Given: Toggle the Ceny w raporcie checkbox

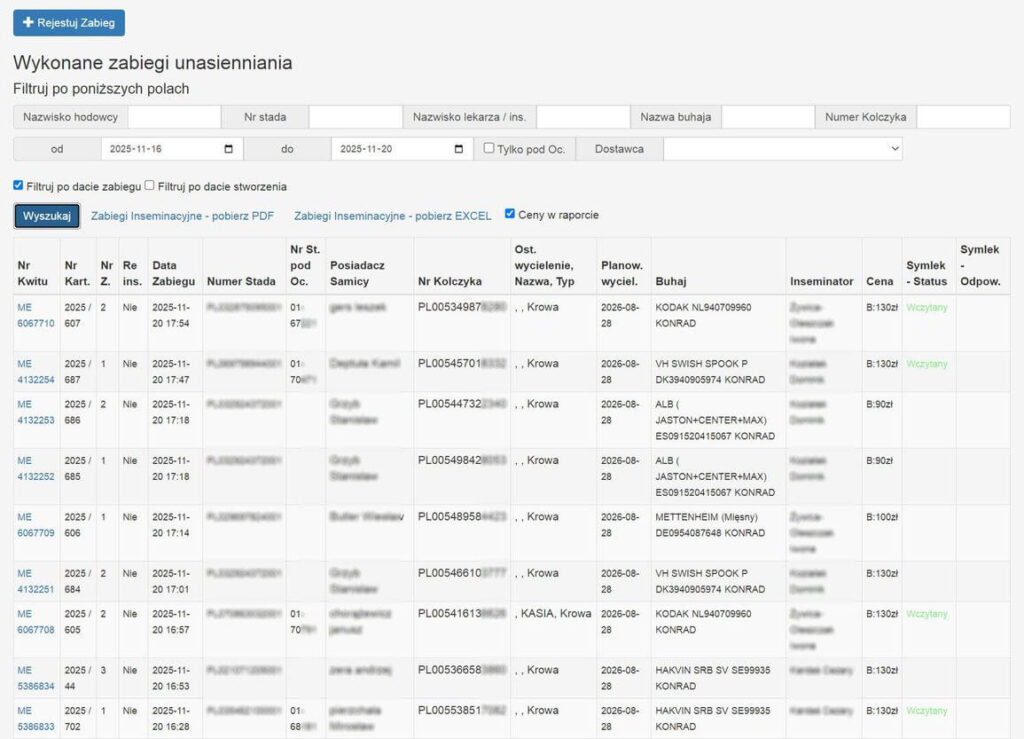Looking at the screenshot, I should (510, 214).
